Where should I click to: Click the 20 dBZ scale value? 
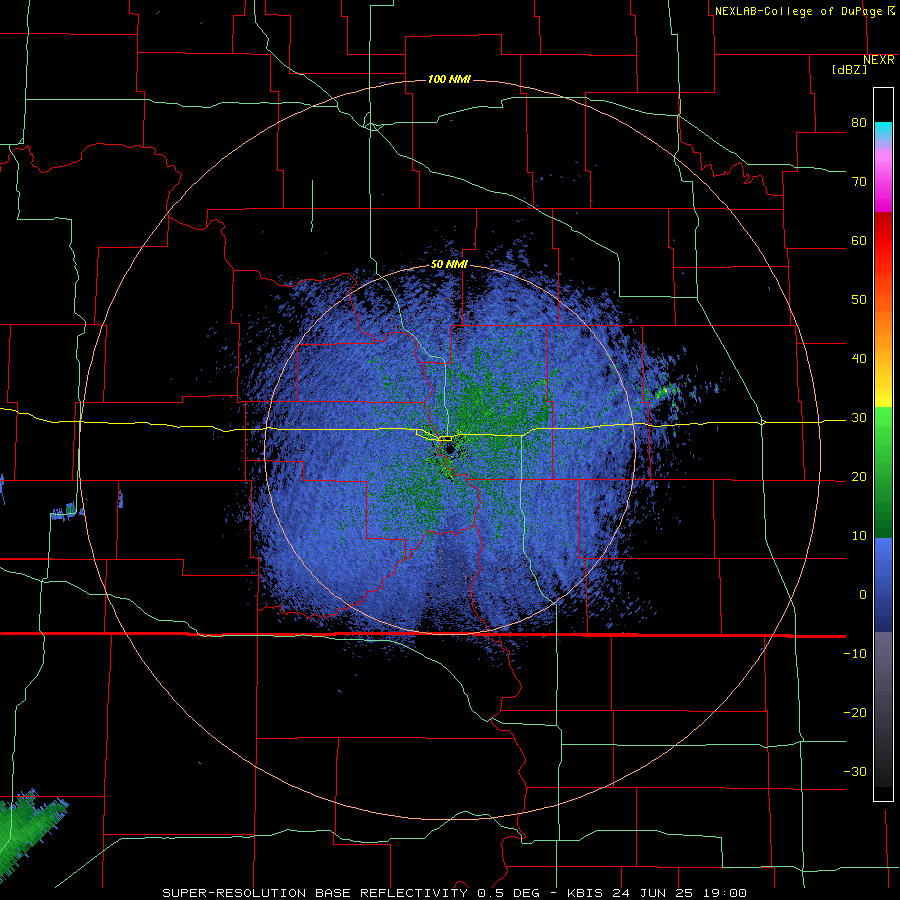(859, 477)
